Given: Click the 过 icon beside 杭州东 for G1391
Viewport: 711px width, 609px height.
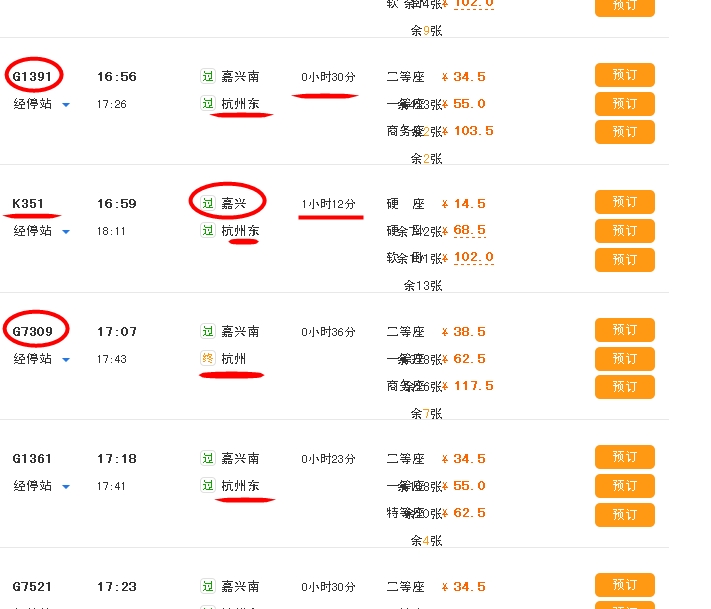Looking at the screenshot, I should (x=208, y=103).
